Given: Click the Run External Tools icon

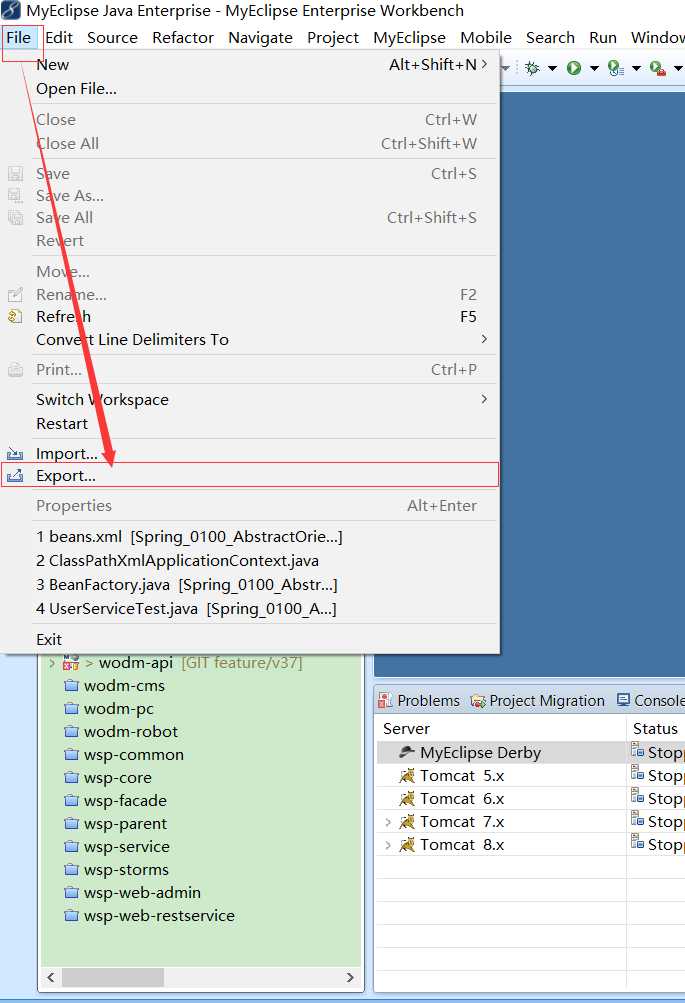Looking at the screenshot, I should click(657, 68).
